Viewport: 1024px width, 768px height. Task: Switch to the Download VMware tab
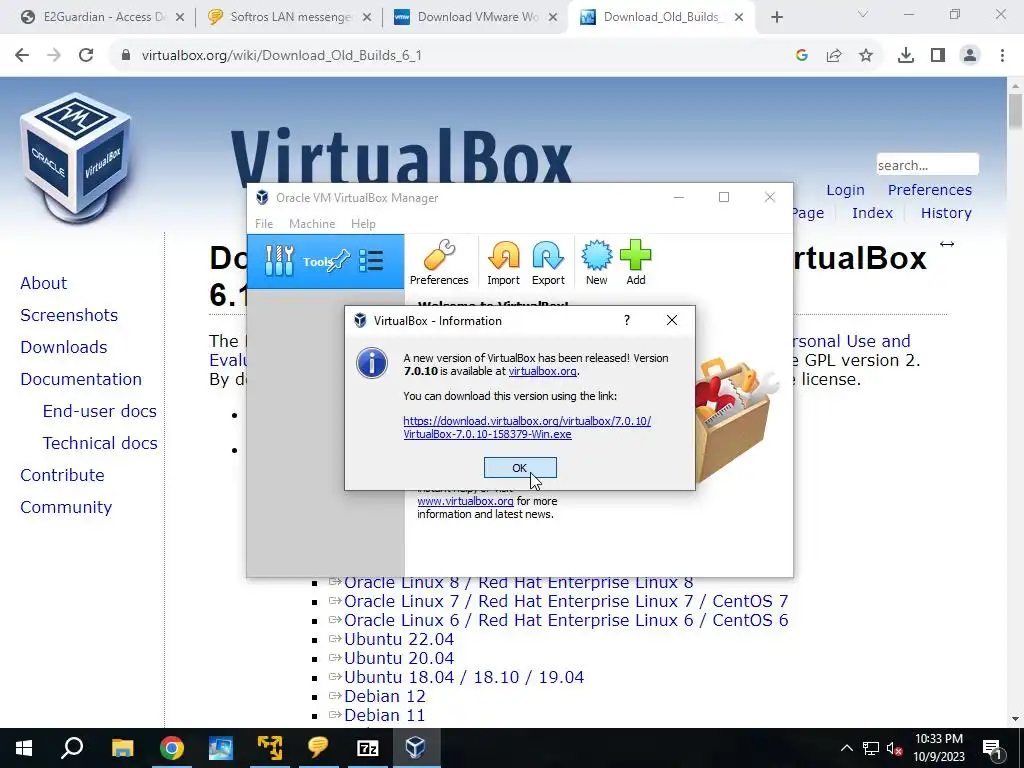tap(475, 17)
